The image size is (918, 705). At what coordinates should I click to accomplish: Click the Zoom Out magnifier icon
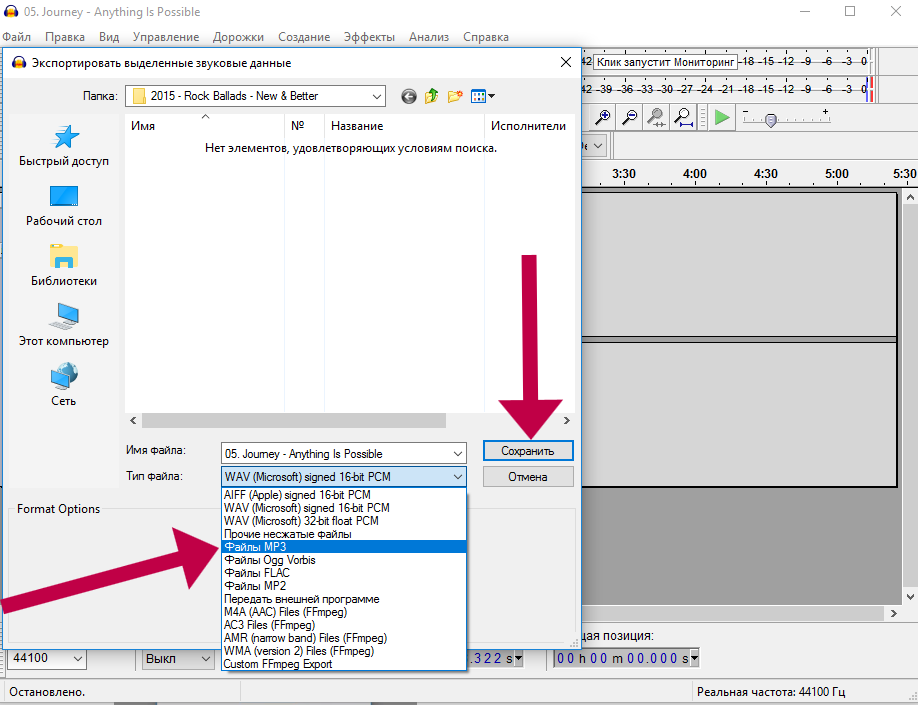point(630,118)
